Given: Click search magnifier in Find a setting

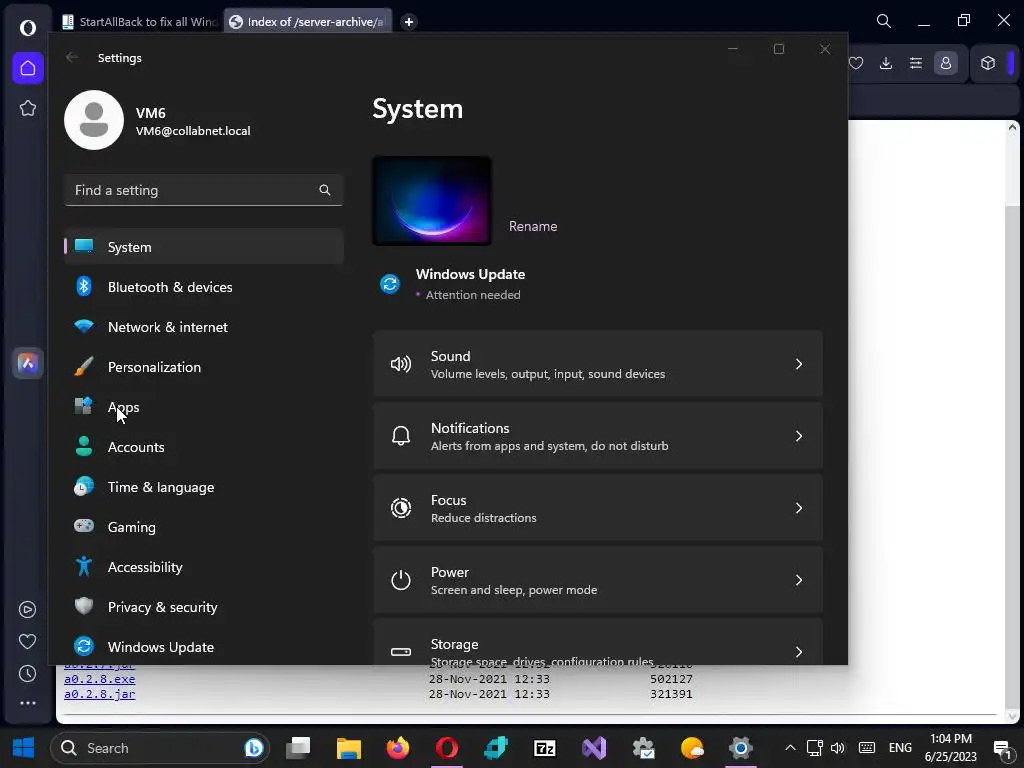Looking at the screenshot, I should click(x=325, y=190).
